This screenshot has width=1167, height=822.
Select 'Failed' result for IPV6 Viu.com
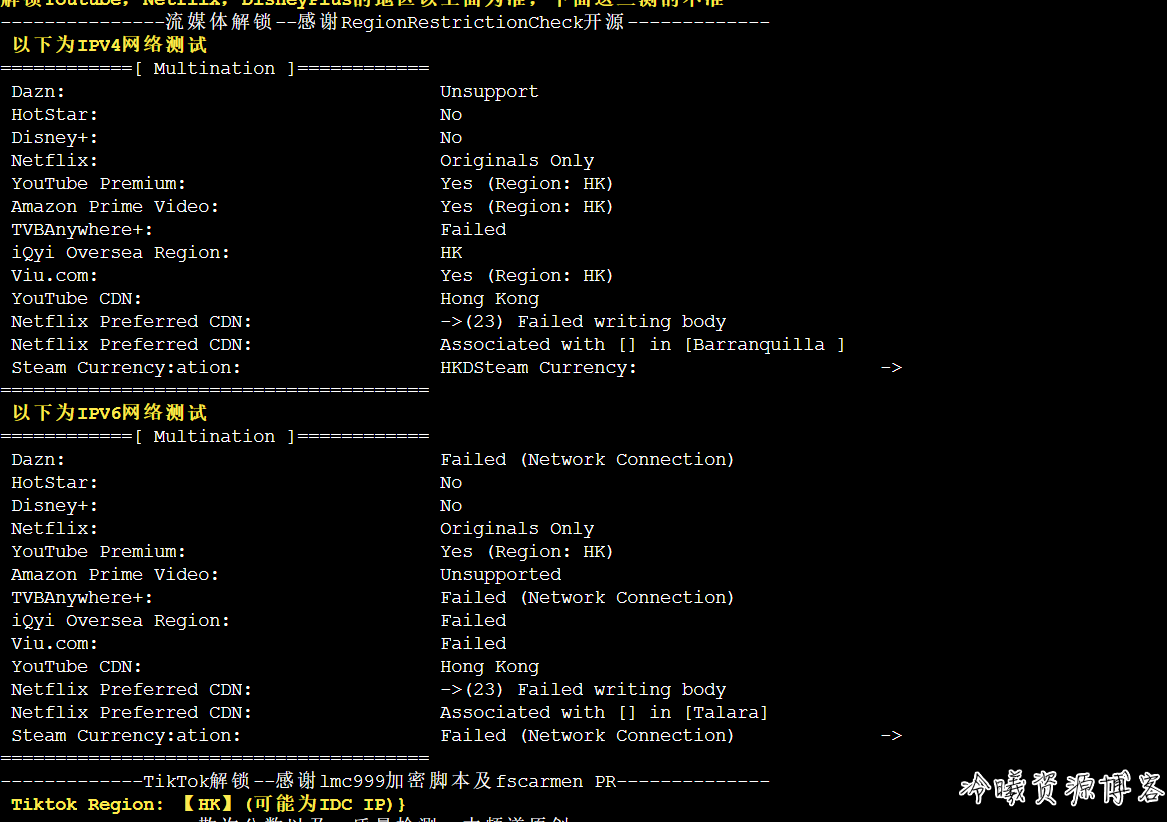click(473, 644)
